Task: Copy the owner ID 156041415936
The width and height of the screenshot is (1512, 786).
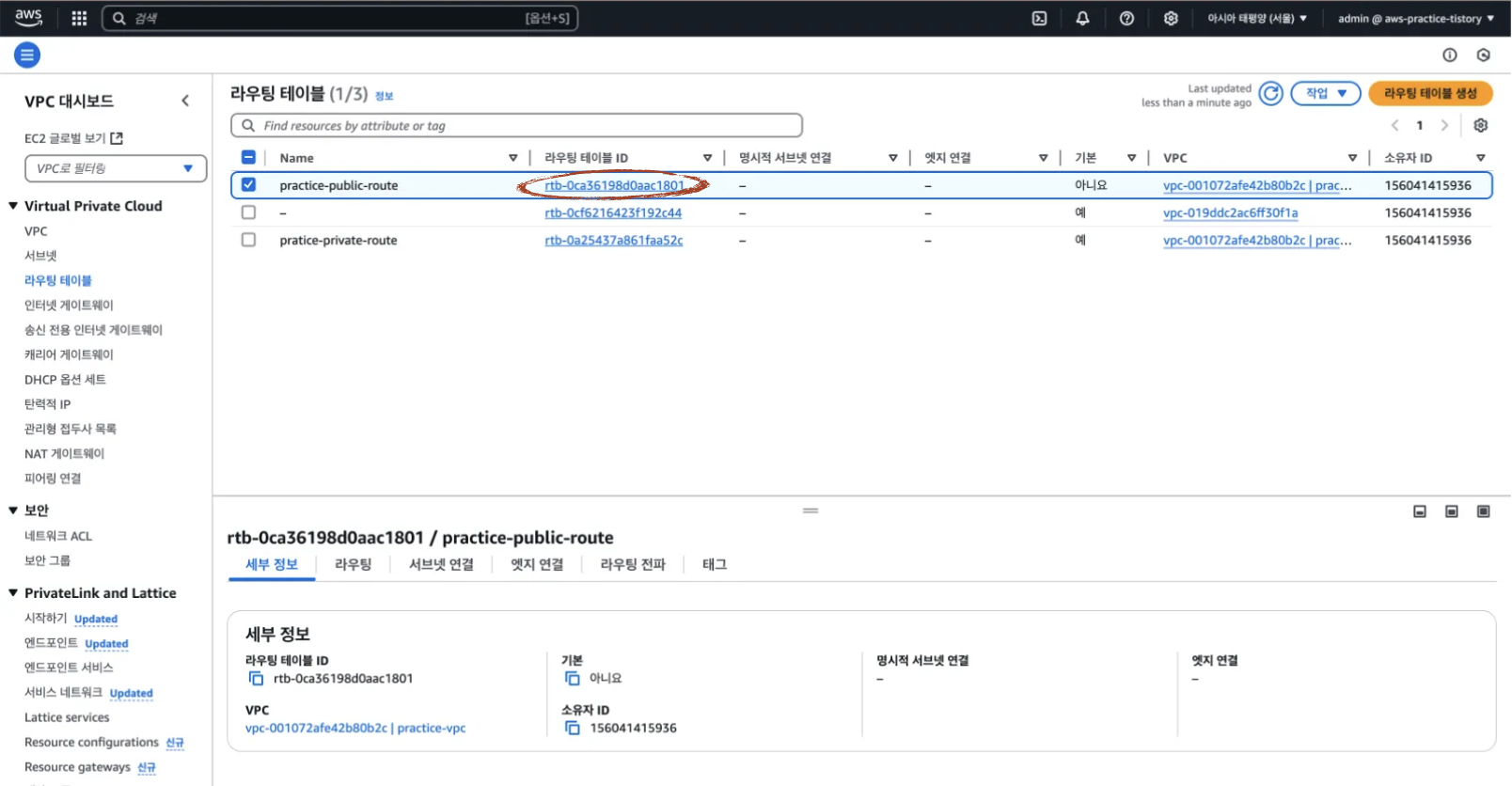Action: (572, 728)
